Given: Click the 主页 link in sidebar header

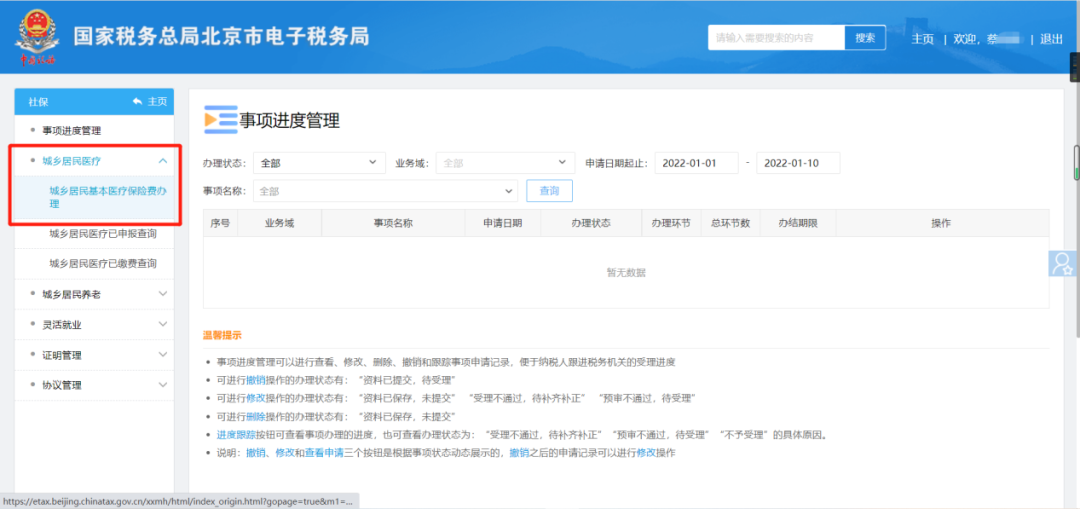Looking at the screenshot, I should 157,101.
